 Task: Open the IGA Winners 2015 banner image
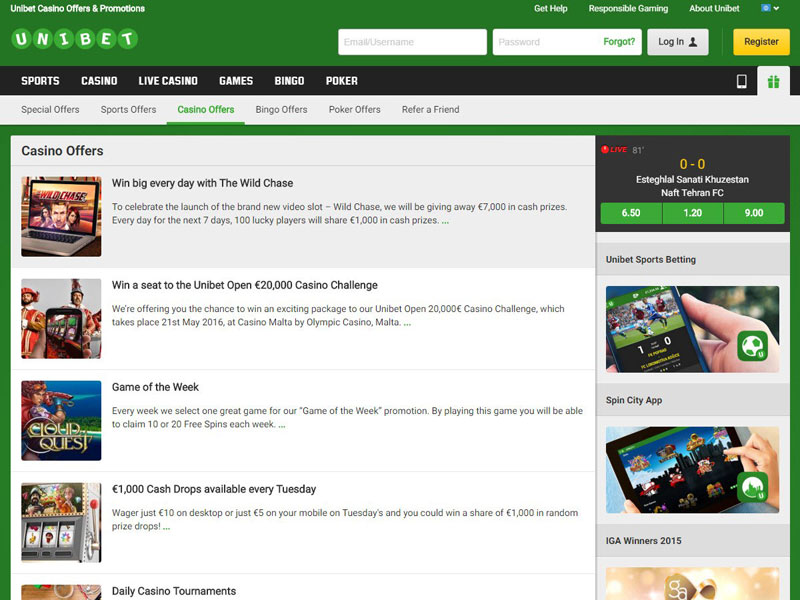(x=692, y=584)
